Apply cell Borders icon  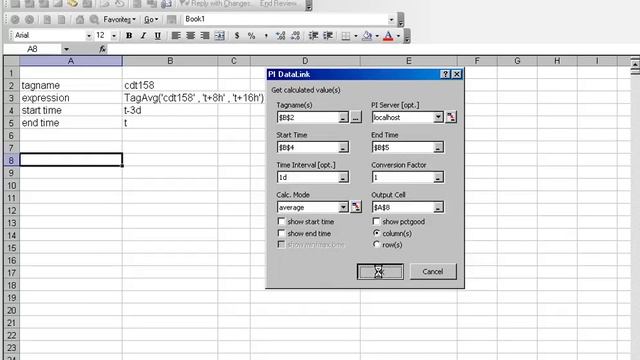coord(346,36)
